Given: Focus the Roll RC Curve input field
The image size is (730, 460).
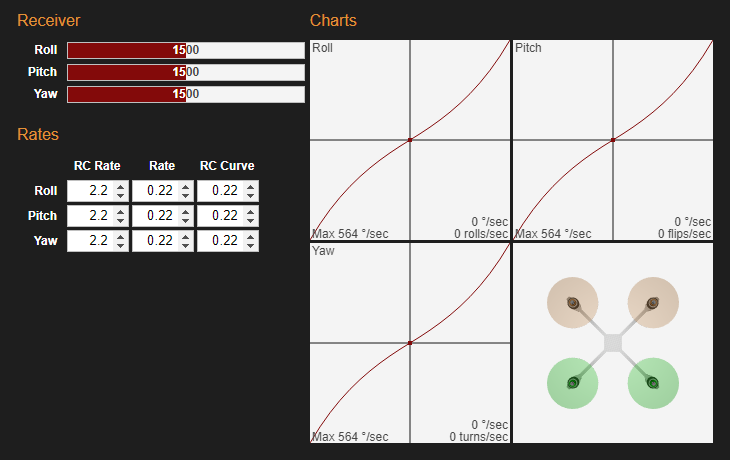Looking at the screenshot, I should point(220,190).
